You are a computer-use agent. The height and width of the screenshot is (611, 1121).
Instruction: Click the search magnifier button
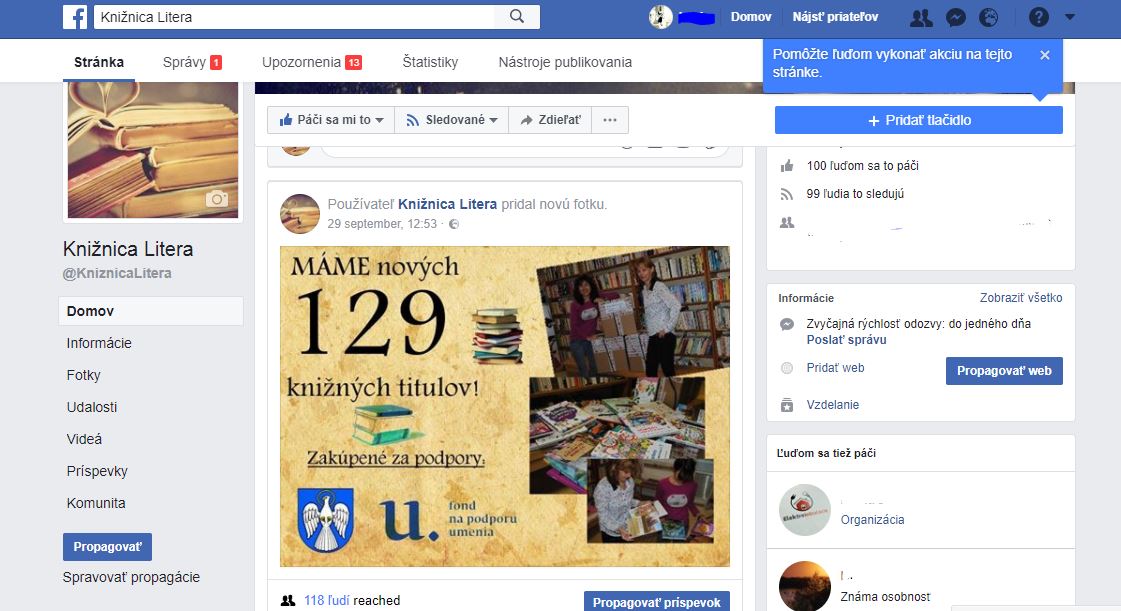click(517, 17)
